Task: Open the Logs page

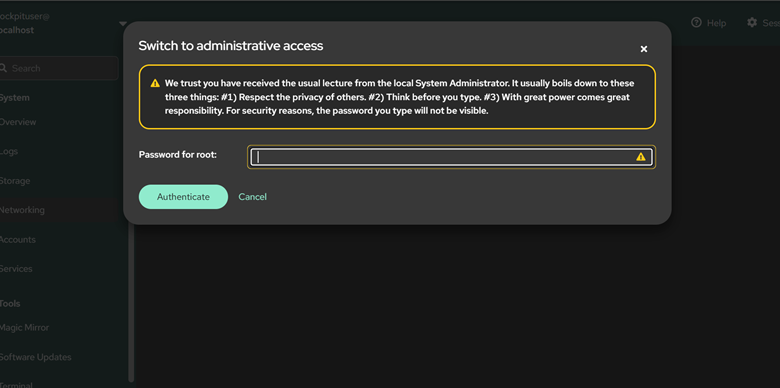Action: coord(9,152)
